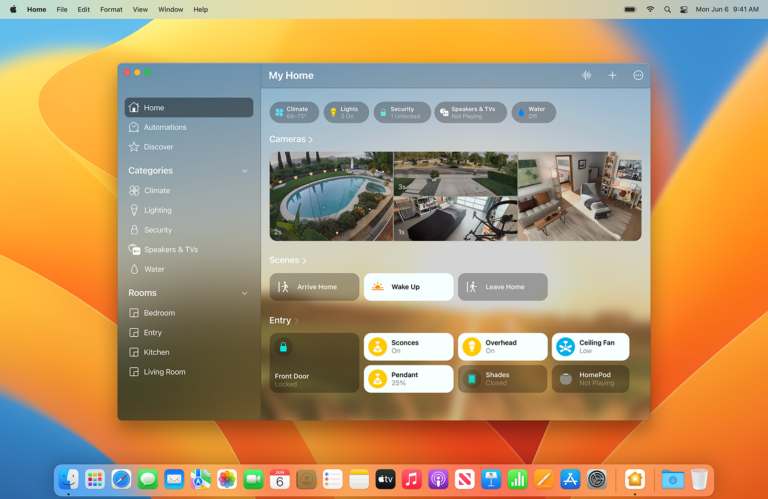The width and height of the screenshot is (768, 499).
Task: Open the Format menu
Action: pyautogui.click(x=111, y=9)
